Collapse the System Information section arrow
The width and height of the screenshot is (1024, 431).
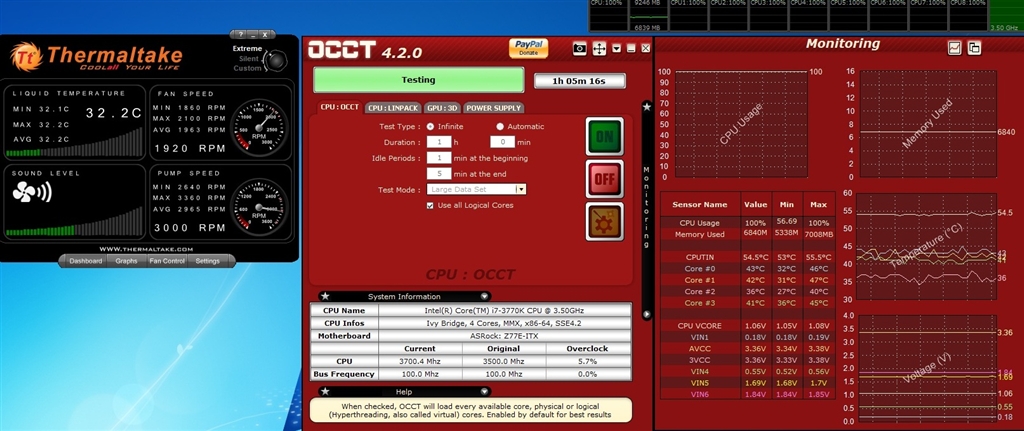click(x=484, y=296)
